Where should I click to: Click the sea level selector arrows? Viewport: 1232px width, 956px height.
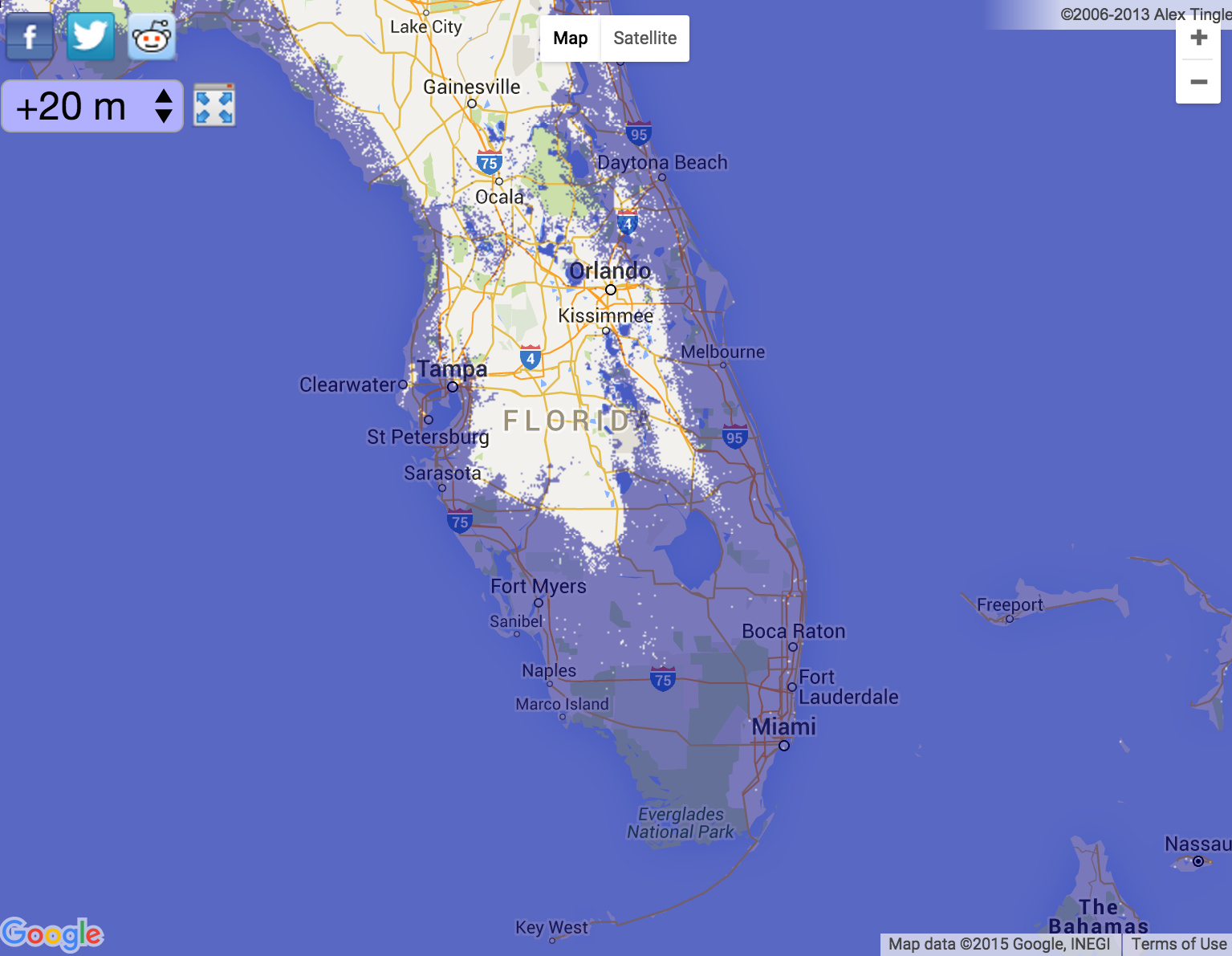pos(164,106)
